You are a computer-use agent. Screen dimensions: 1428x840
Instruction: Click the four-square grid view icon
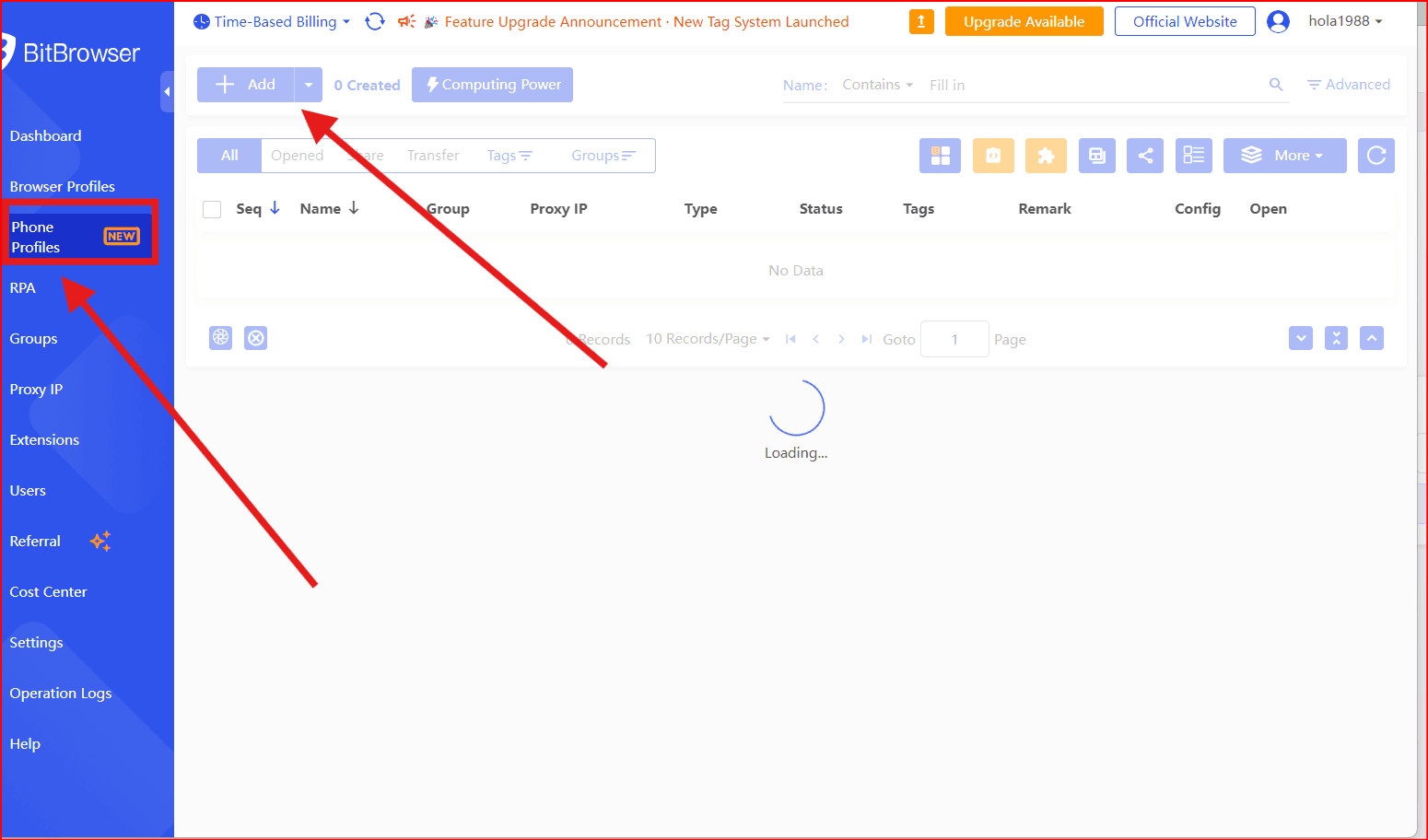coord(940,156)
